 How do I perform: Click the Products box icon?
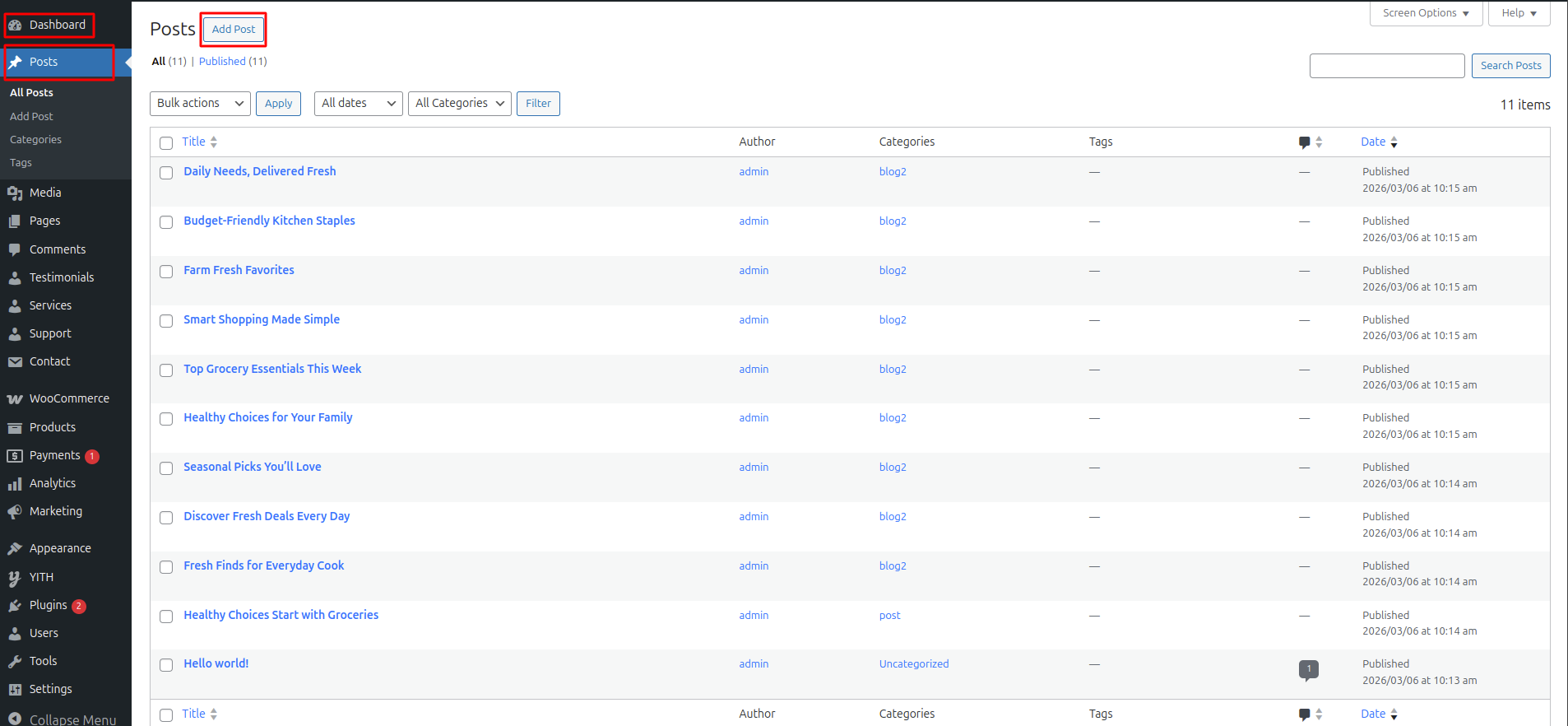[15, 428]
